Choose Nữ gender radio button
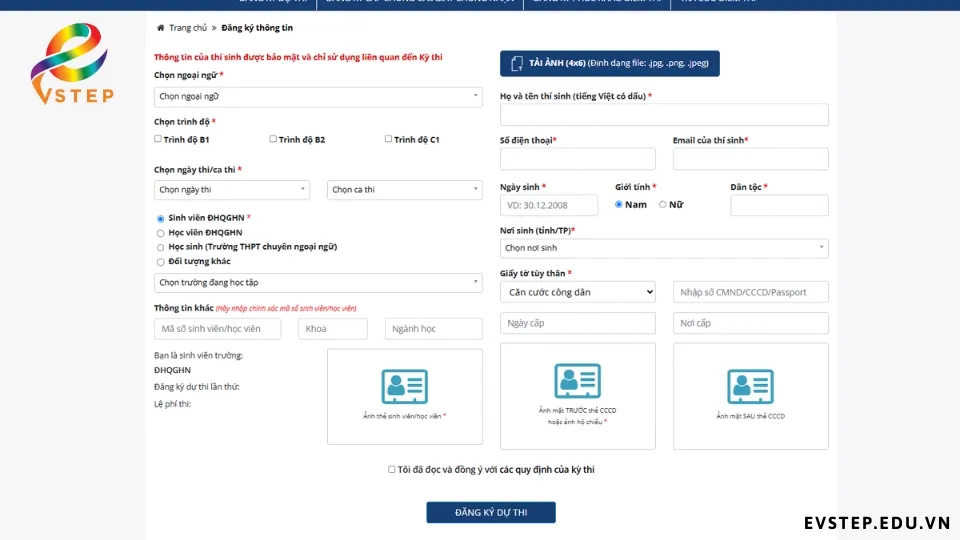This screenshot has width=960, height=540. click(662, 204)
